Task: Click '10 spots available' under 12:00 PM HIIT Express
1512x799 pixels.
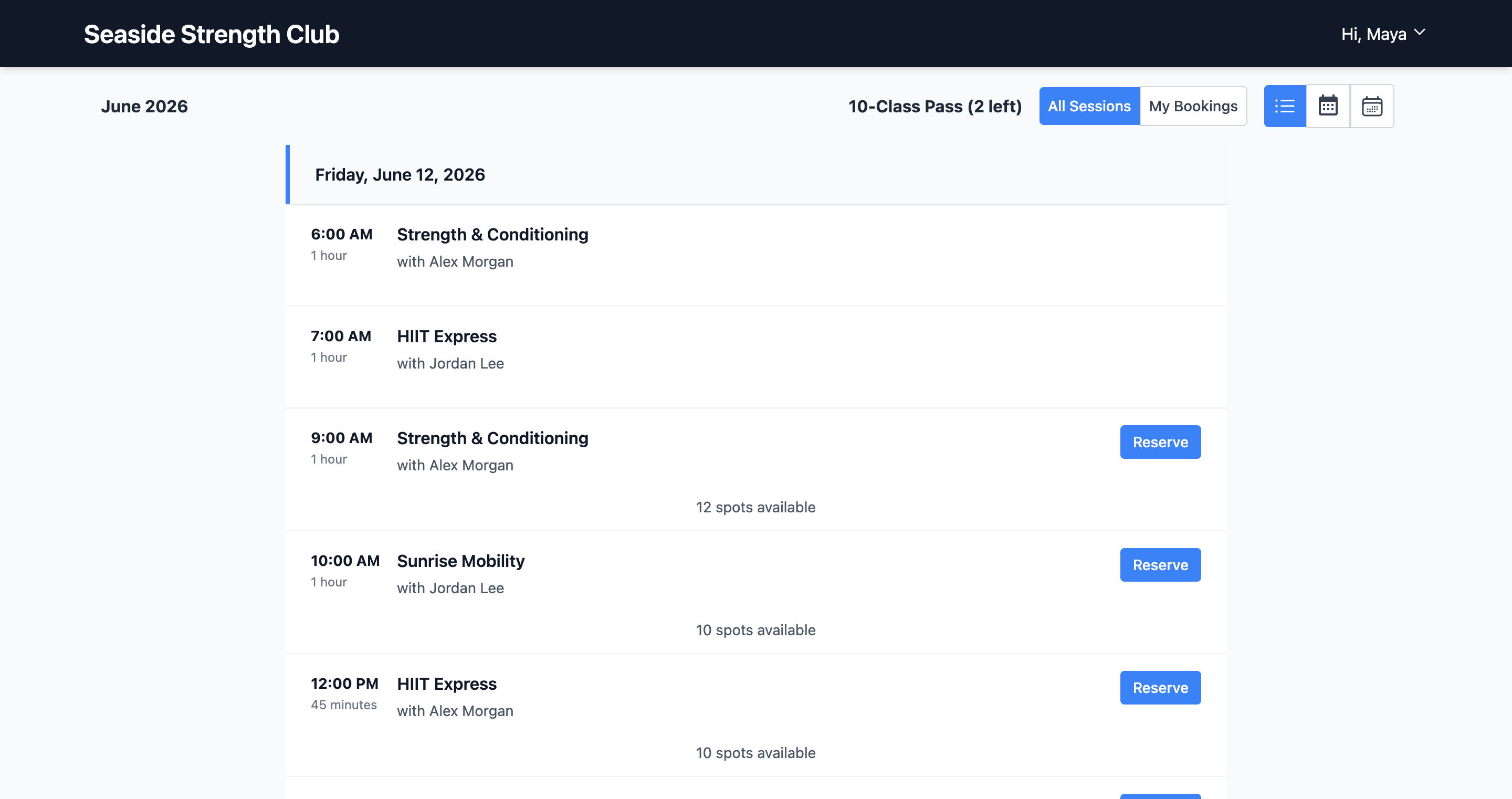Action: [x=756, y=753]
